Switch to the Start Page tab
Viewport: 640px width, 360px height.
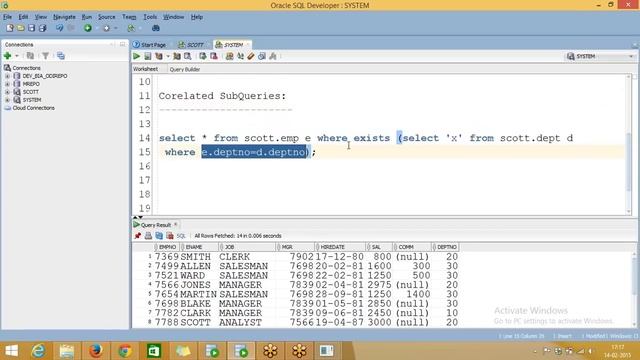[x=150, y=44]
